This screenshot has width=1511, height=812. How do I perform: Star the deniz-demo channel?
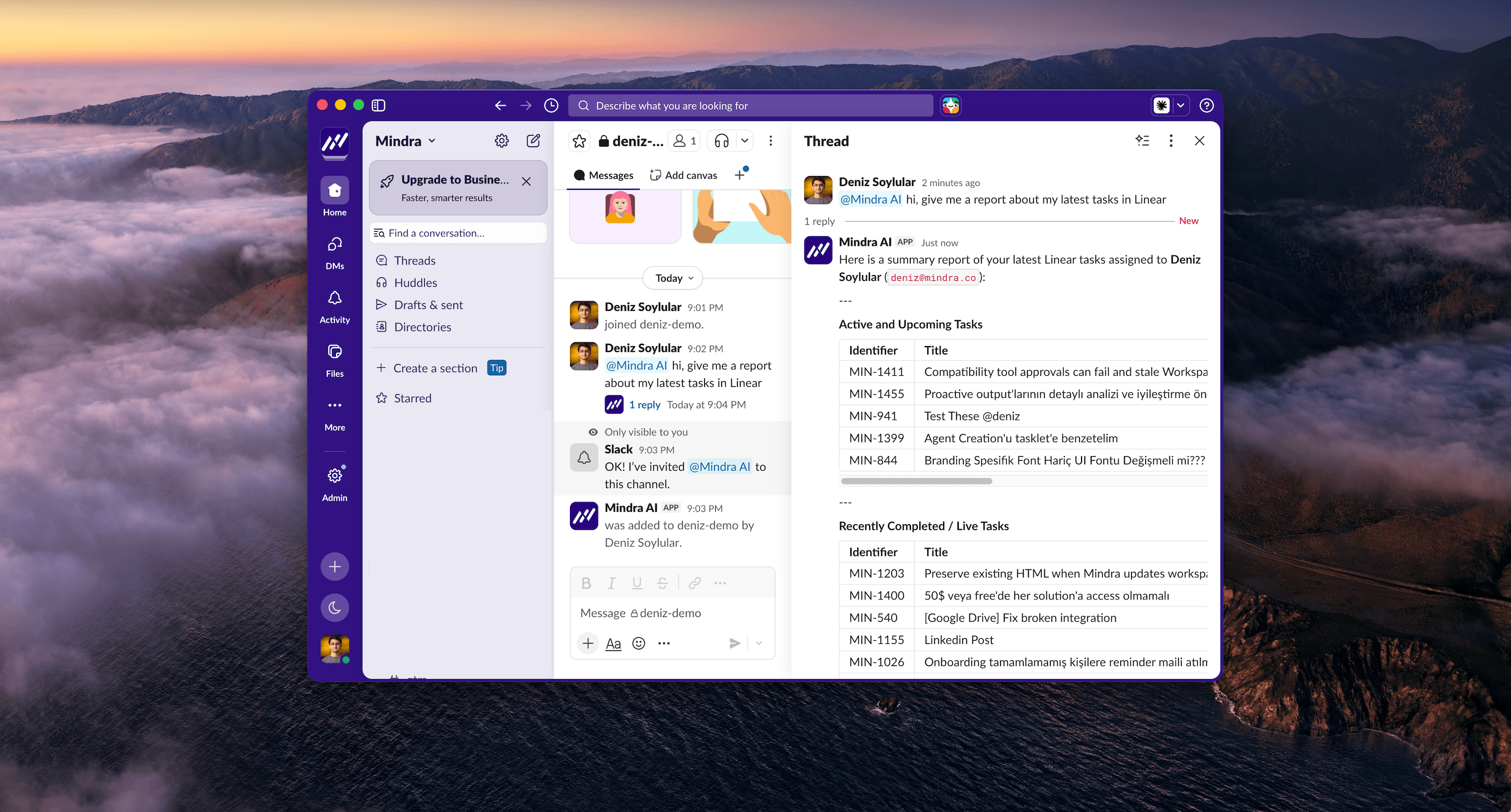pos(579,140)
